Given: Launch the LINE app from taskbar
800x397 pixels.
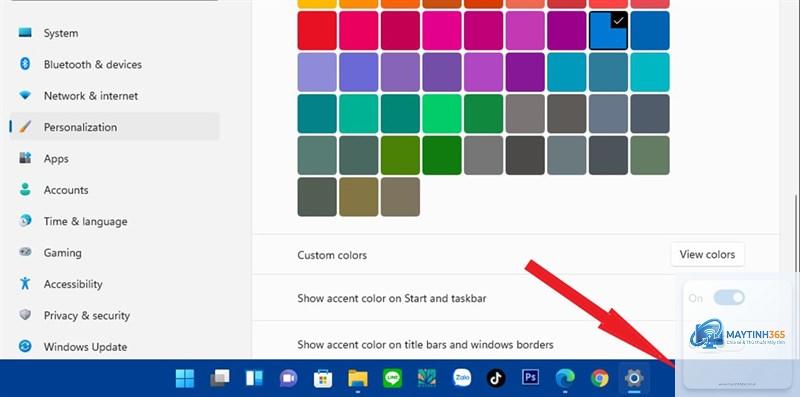Looking at the screenshot, I should point(392,378).
